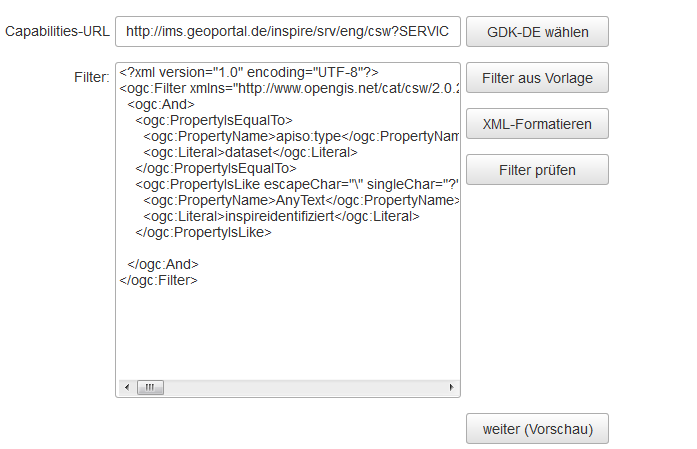Image resolution: width=697 pixels, height=449 pixels.
Task: Click the XML-Formatieren button
Action: 537,124
